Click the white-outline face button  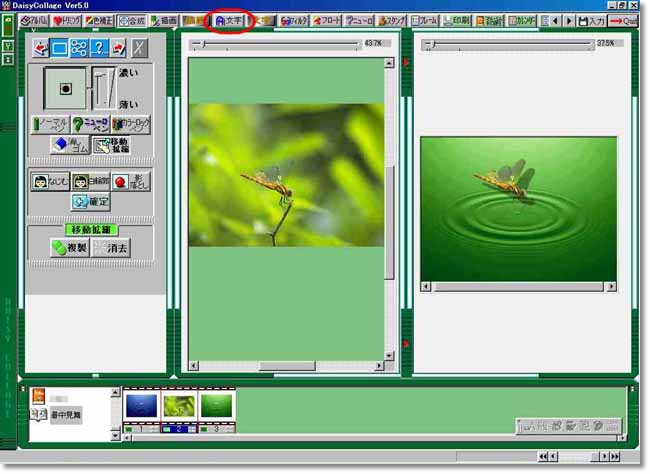point(90,182)
